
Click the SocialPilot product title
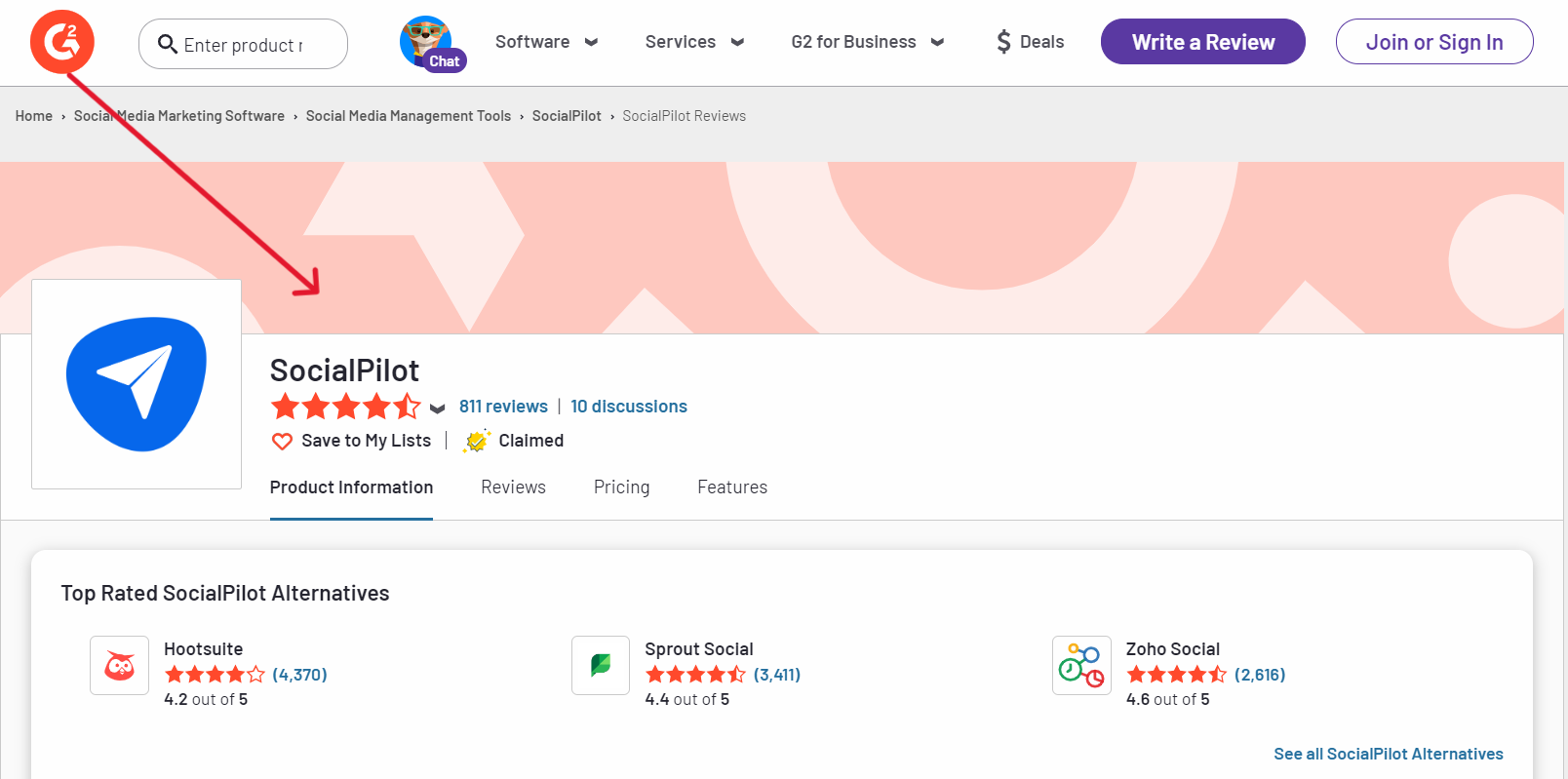pos(344,370)
